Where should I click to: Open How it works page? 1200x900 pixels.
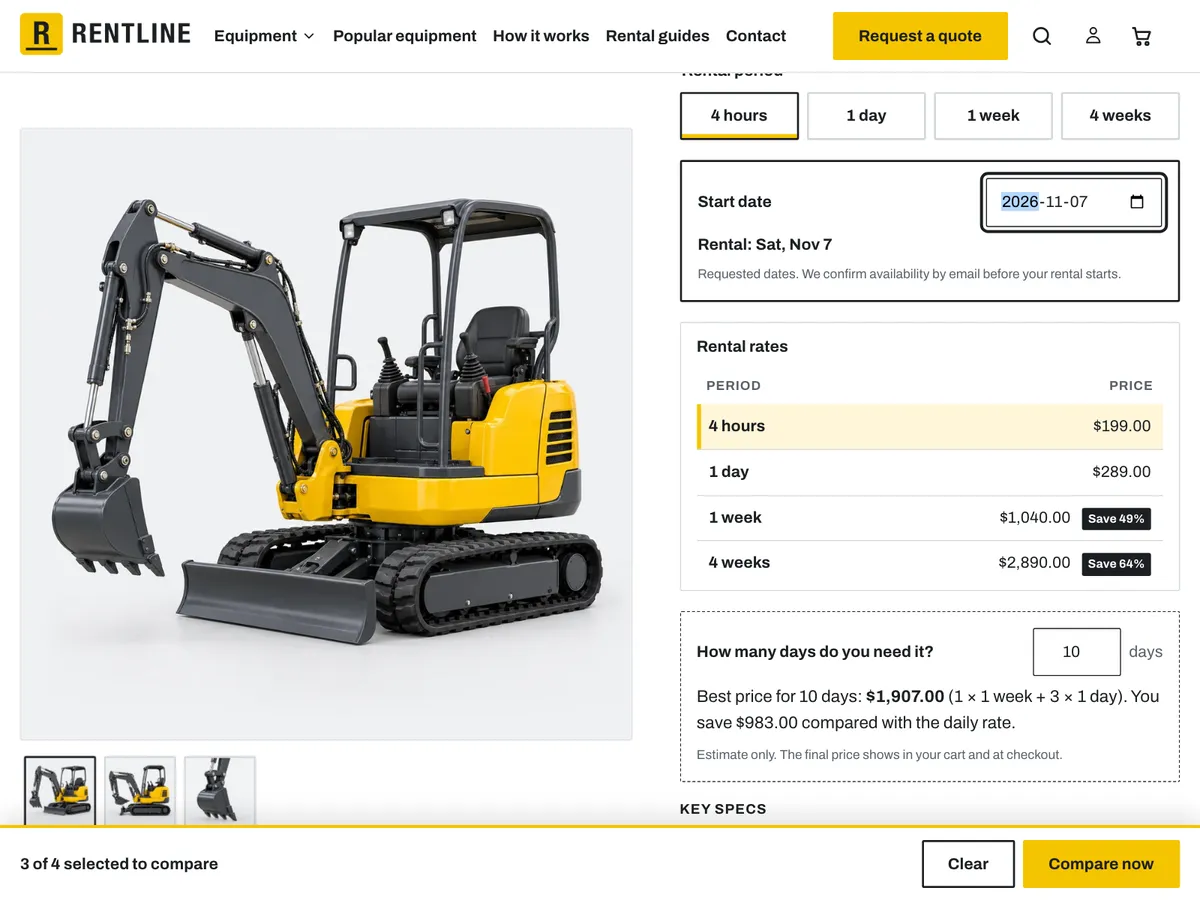tap(541, 36)
